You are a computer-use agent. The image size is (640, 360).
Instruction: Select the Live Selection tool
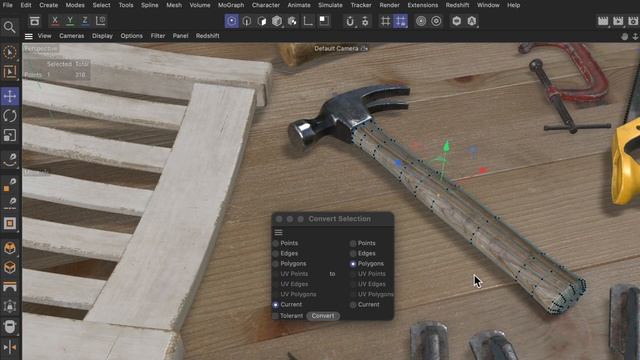click(9, 52)
